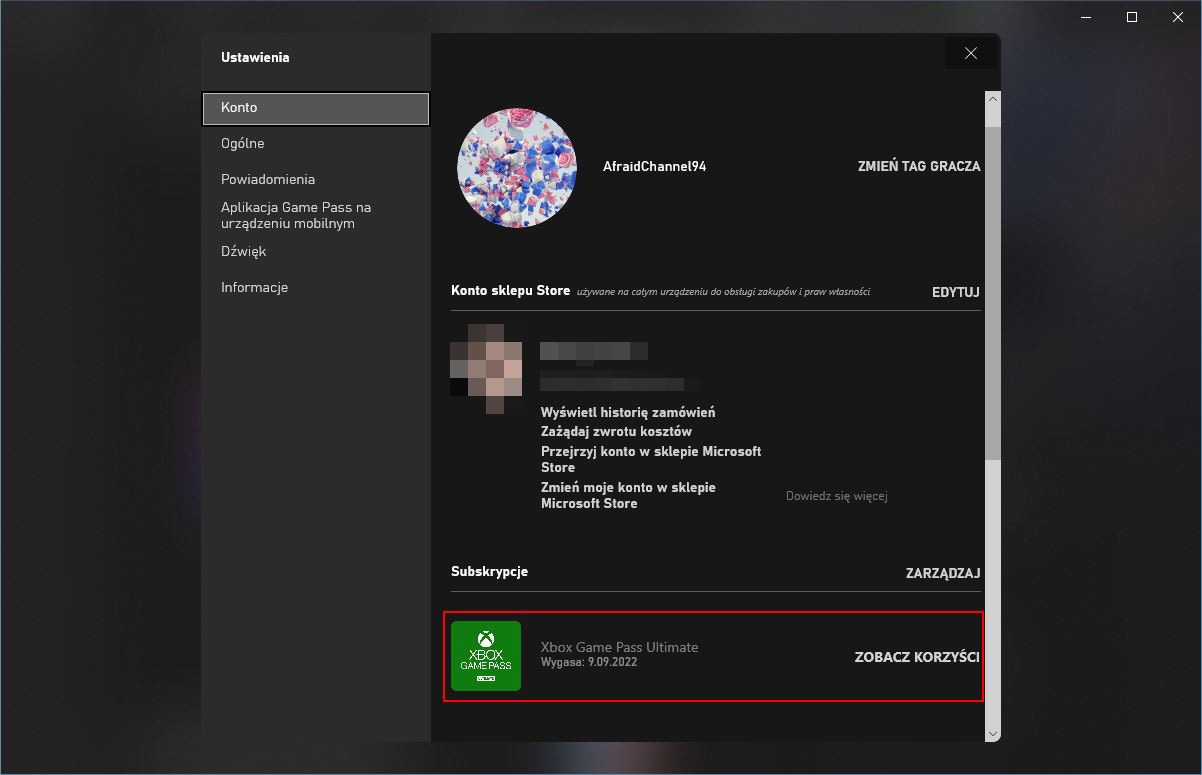The image size is (1202, 775).
Task: Click Zażądaj zwrotu kosztów link
Action: [x=616, y=432]
